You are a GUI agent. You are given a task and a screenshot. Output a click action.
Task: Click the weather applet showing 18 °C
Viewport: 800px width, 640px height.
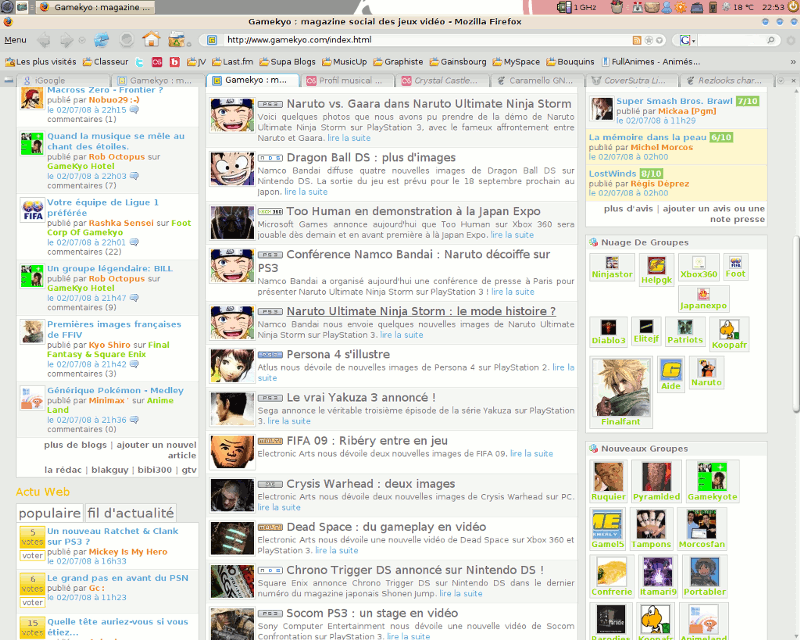pyautogui.click(x=738, y=7)
